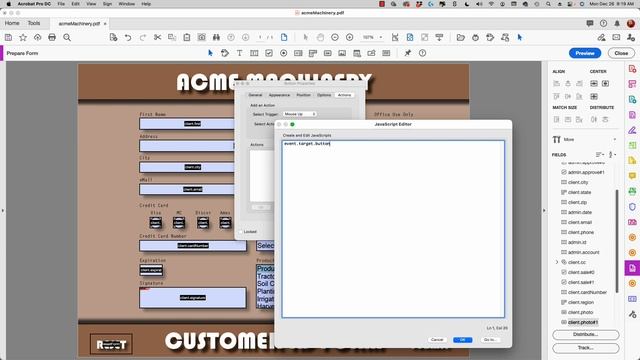Open the View menu

91,4
